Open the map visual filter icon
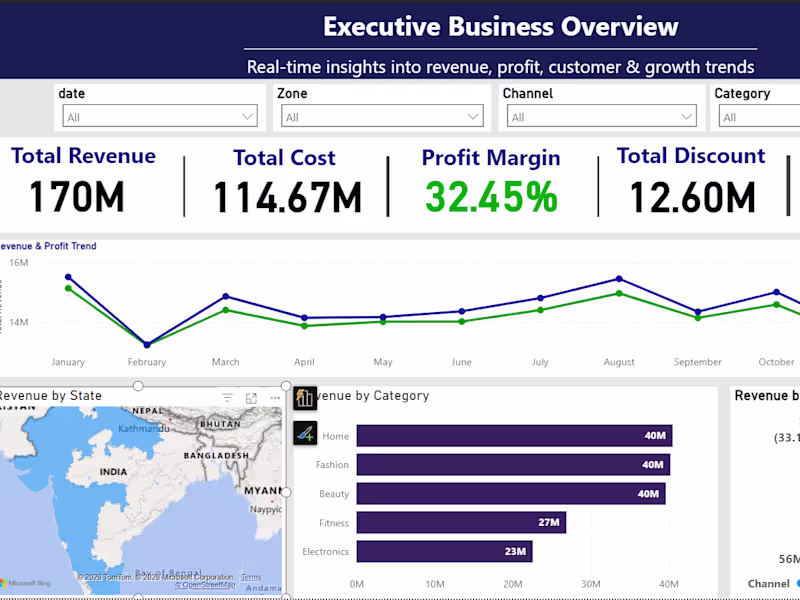Image resolution: width=800 pixels, height=600 pixels. click(x=227, y=398)
